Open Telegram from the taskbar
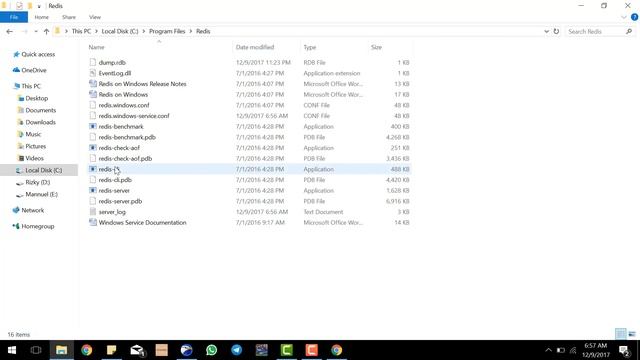 (237, 350)
